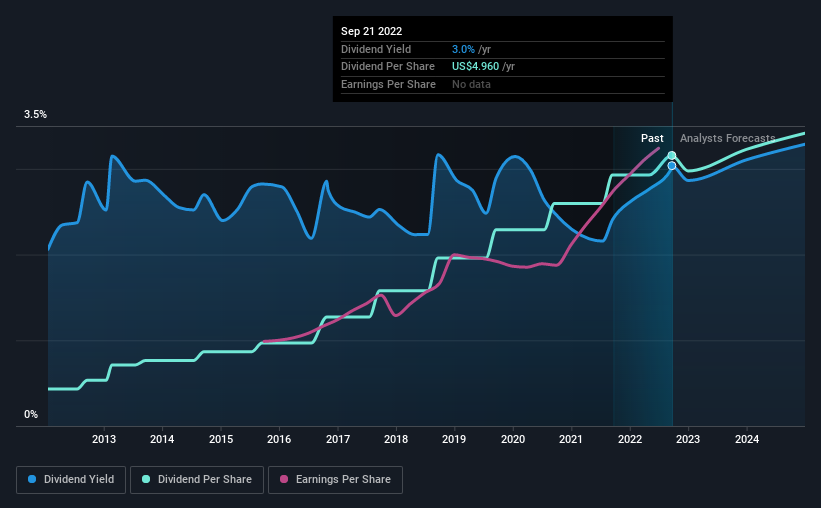Toggle the Dividend Per Share legend button
This screenshot has width=821, height=508.
click(197, 480)
